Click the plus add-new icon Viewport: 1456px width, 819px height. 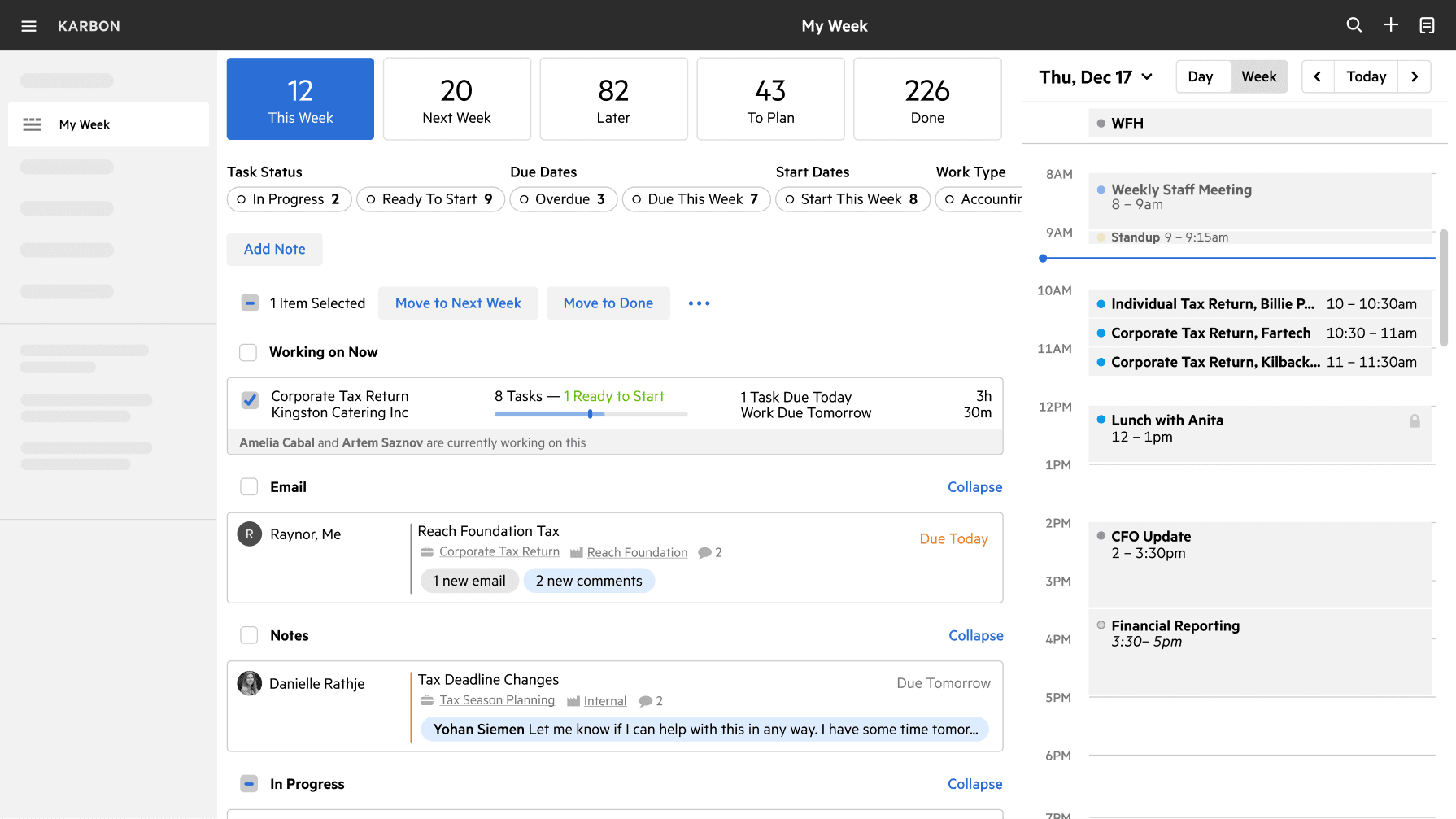click(1391, 25)
